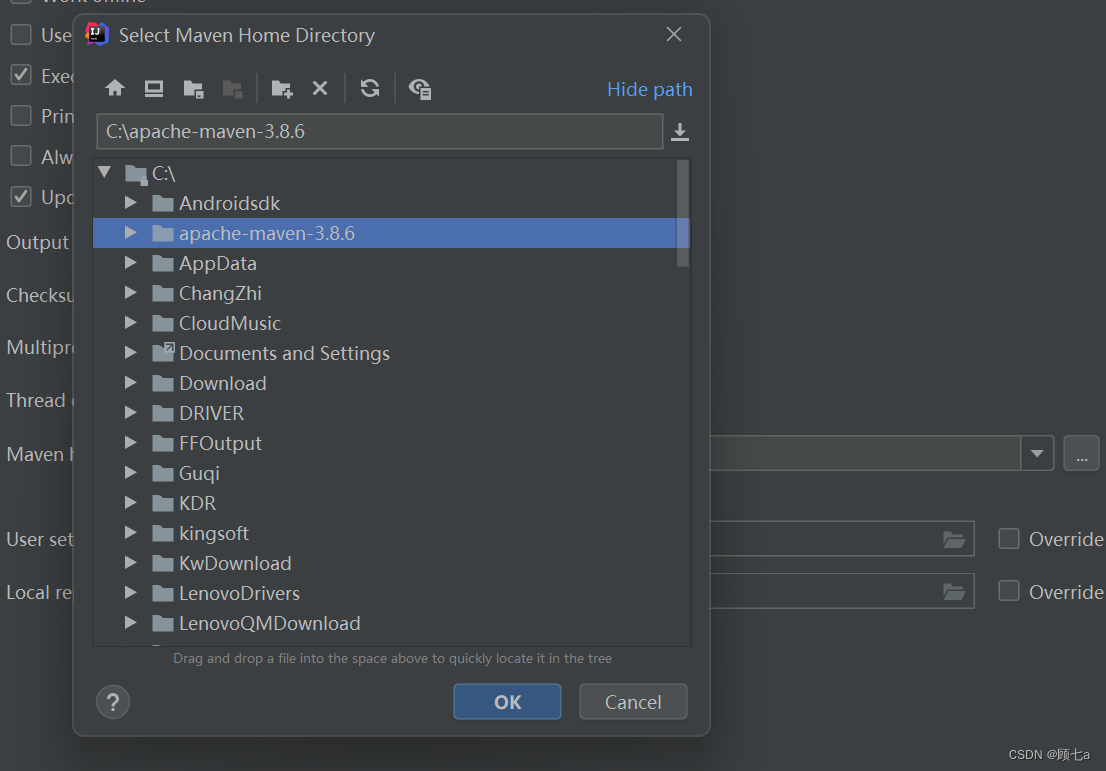Viewport: 1106px width, 771px height.
Task: Click the Cancel button
Action: tap(633, 702)
